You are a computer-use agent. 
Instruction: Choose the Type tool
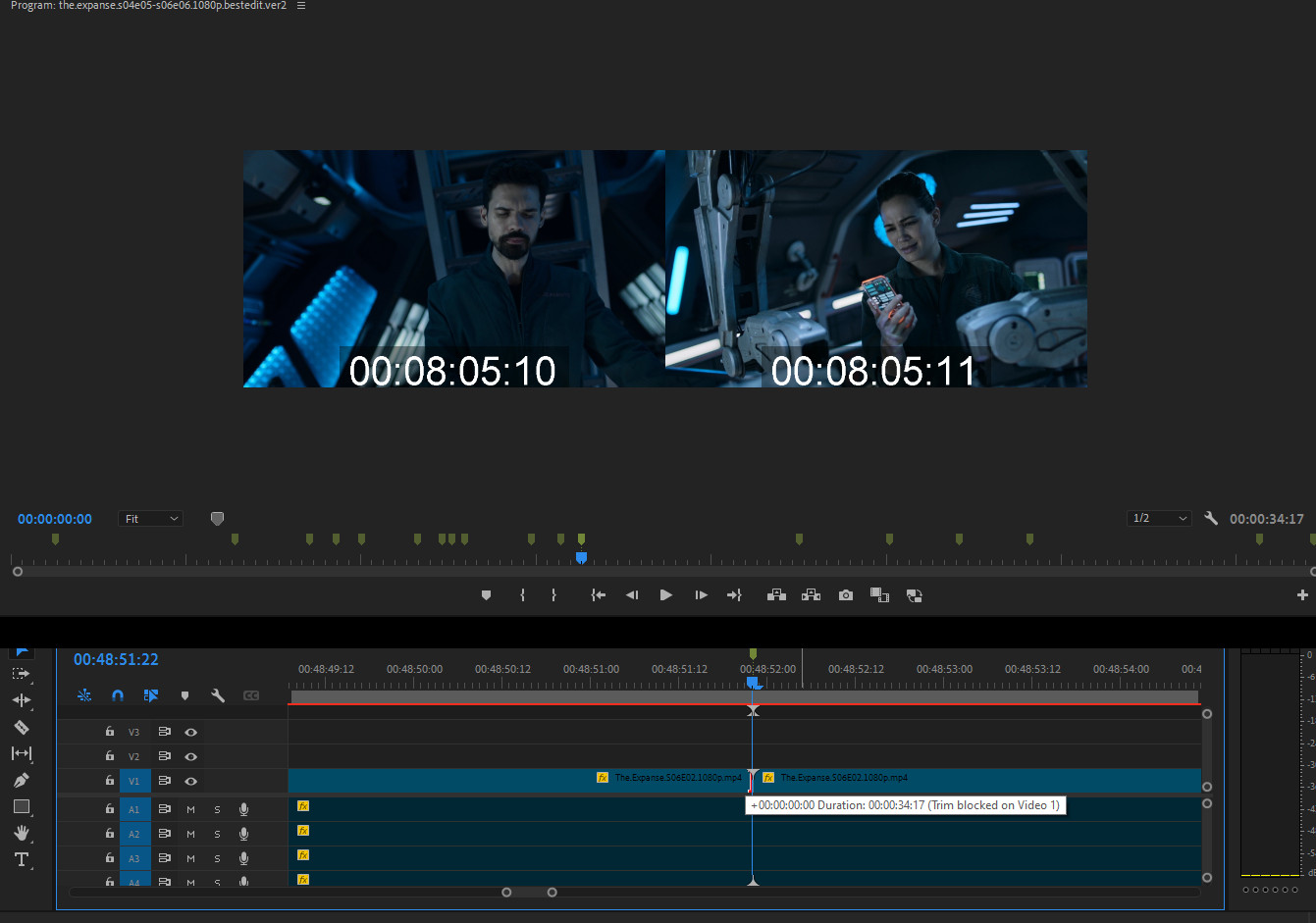(x=22, y=859)
